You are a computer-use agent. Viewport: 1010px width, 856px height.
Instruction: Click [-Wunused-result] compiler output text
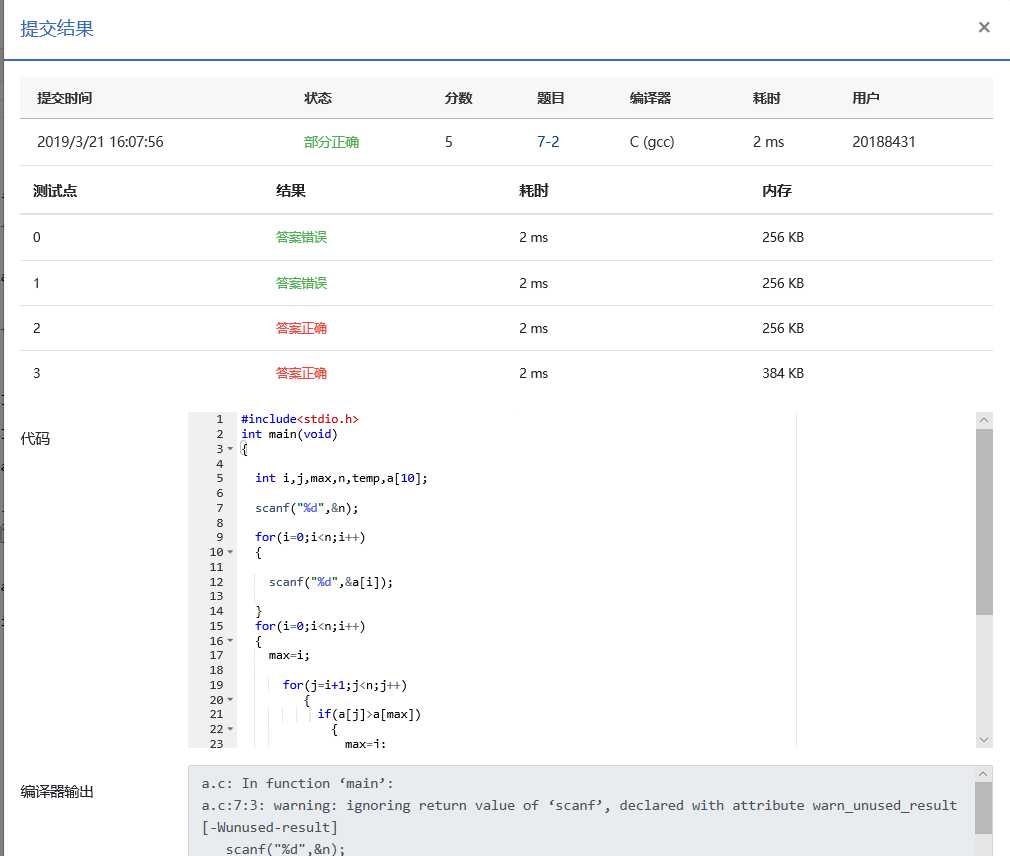pos(269,827)
